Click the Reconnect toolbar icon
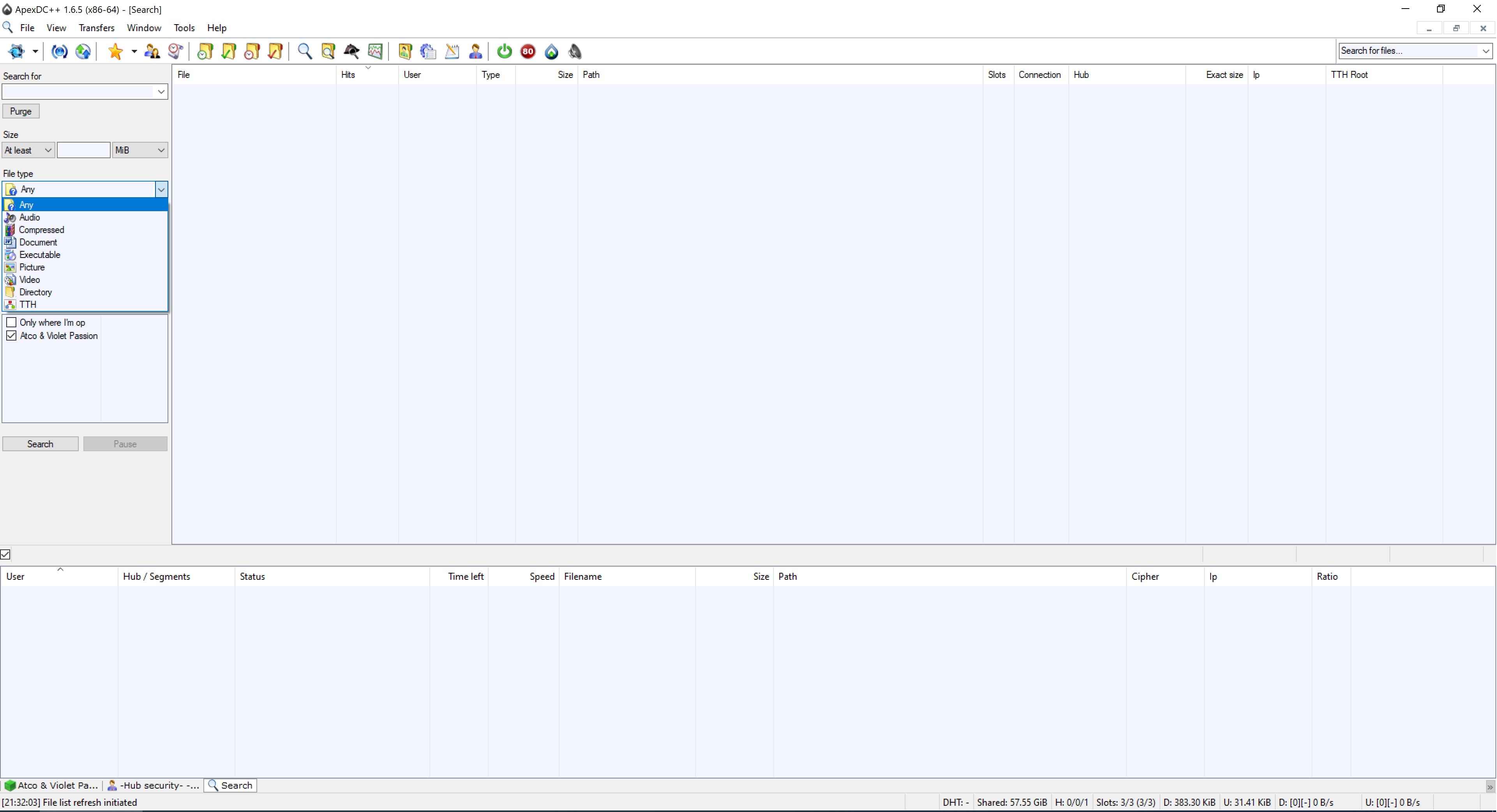1497x812 pixels. pyautogui.click(x=59, y=52)
